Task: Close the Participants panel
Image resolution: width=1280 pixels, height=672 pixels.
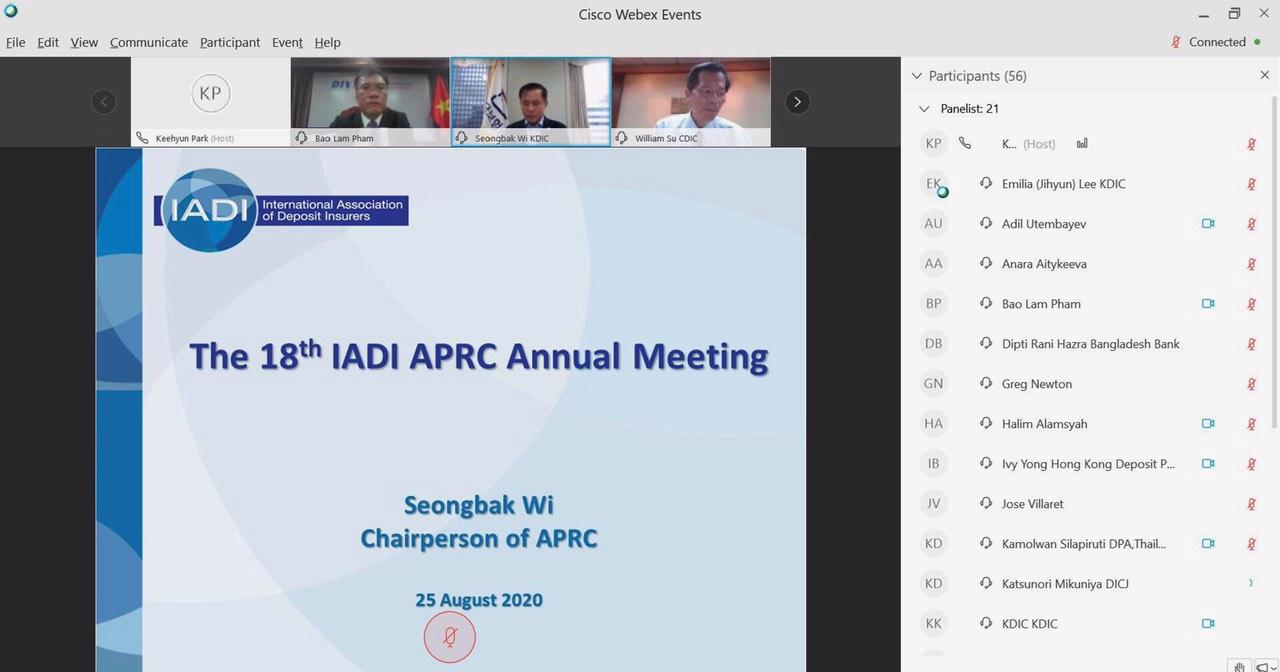Action: pyautogui.click(x=1264, y=75)
